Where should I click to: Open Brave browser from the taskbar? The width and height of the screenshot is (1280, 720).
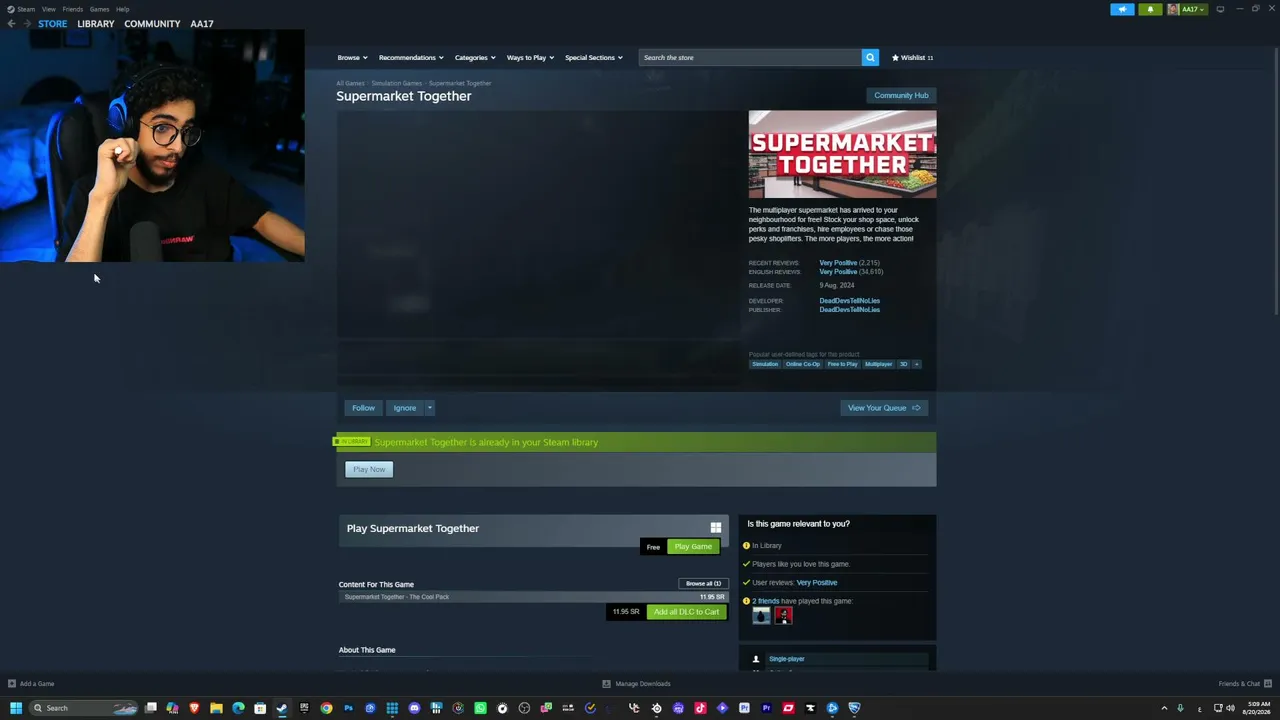(194, 708)
